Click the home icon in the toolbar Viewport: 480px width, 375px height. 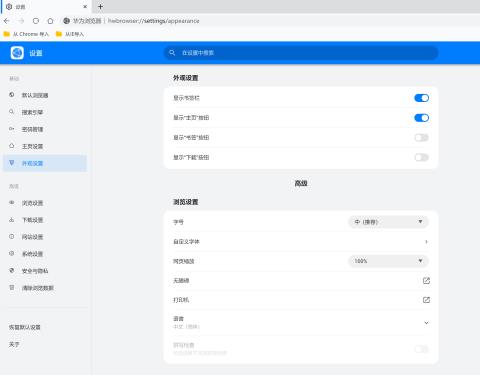(x=50, y=21)
